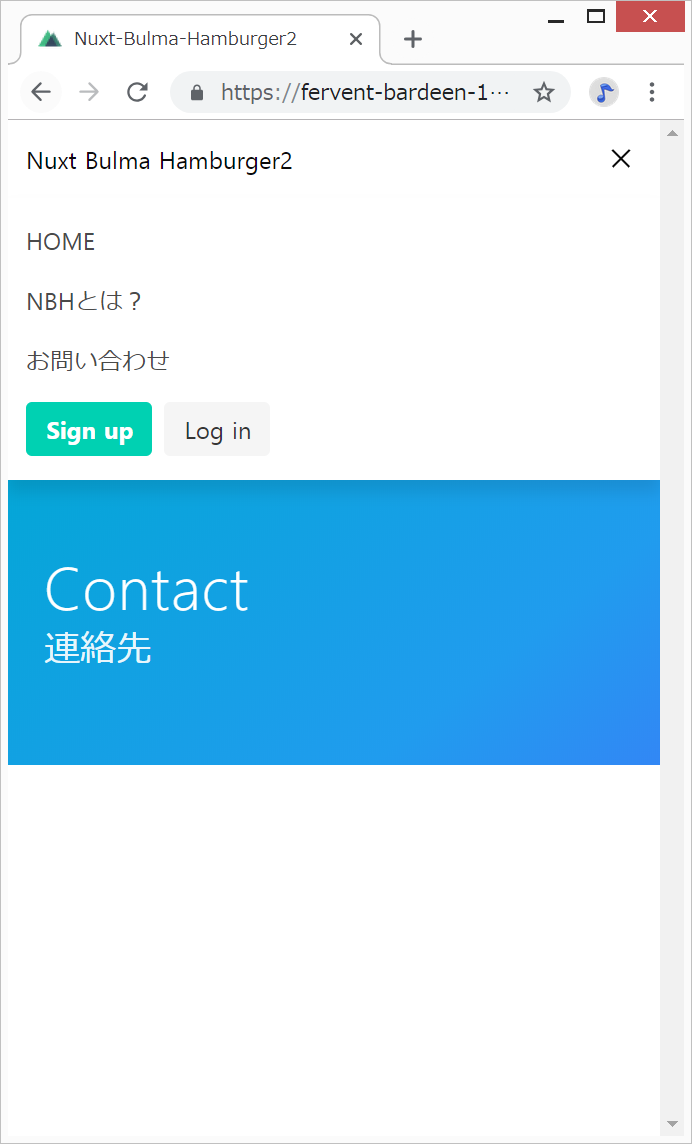Close the Nuxt-Bulma-Hamburger2 tab

click(x=355, y=39)
